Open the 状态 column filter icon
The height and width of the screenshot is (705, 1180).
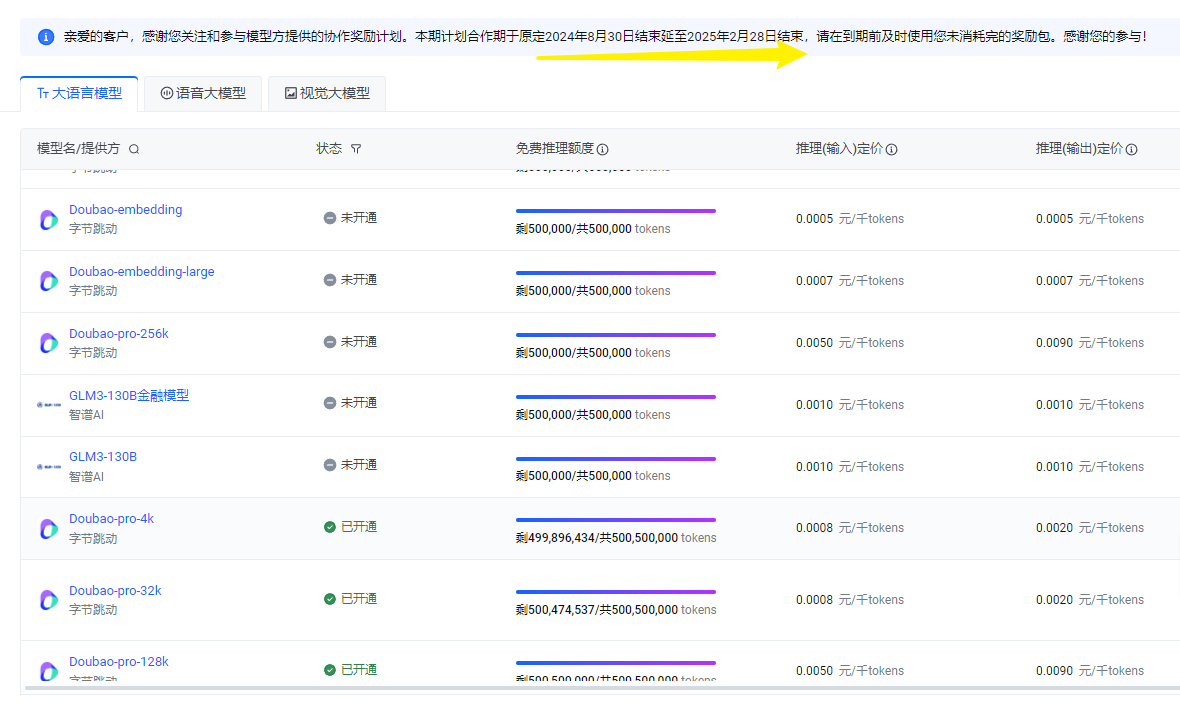[356, 149]
